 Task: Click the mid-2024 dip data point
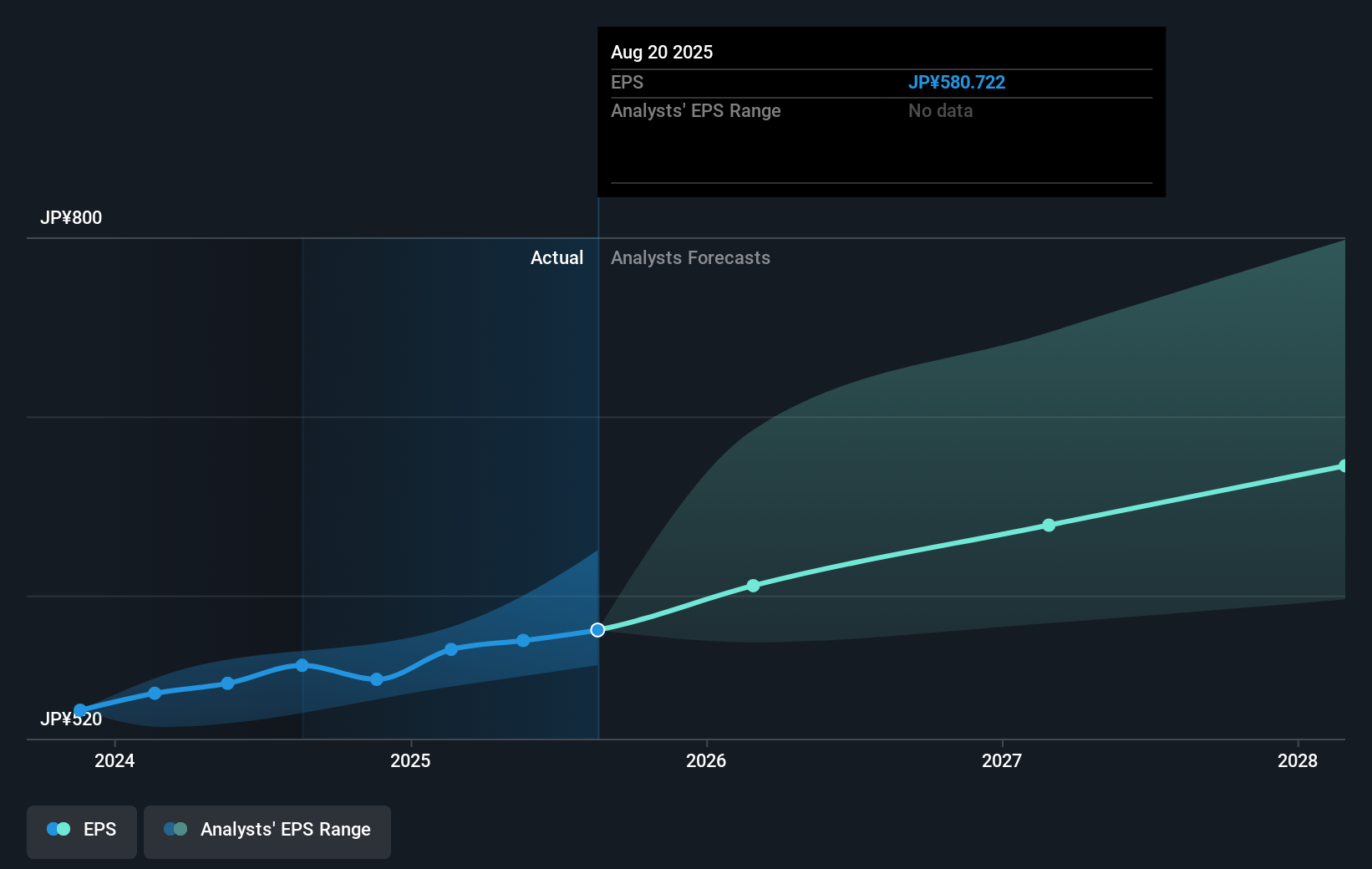click(x=378, y=679)
